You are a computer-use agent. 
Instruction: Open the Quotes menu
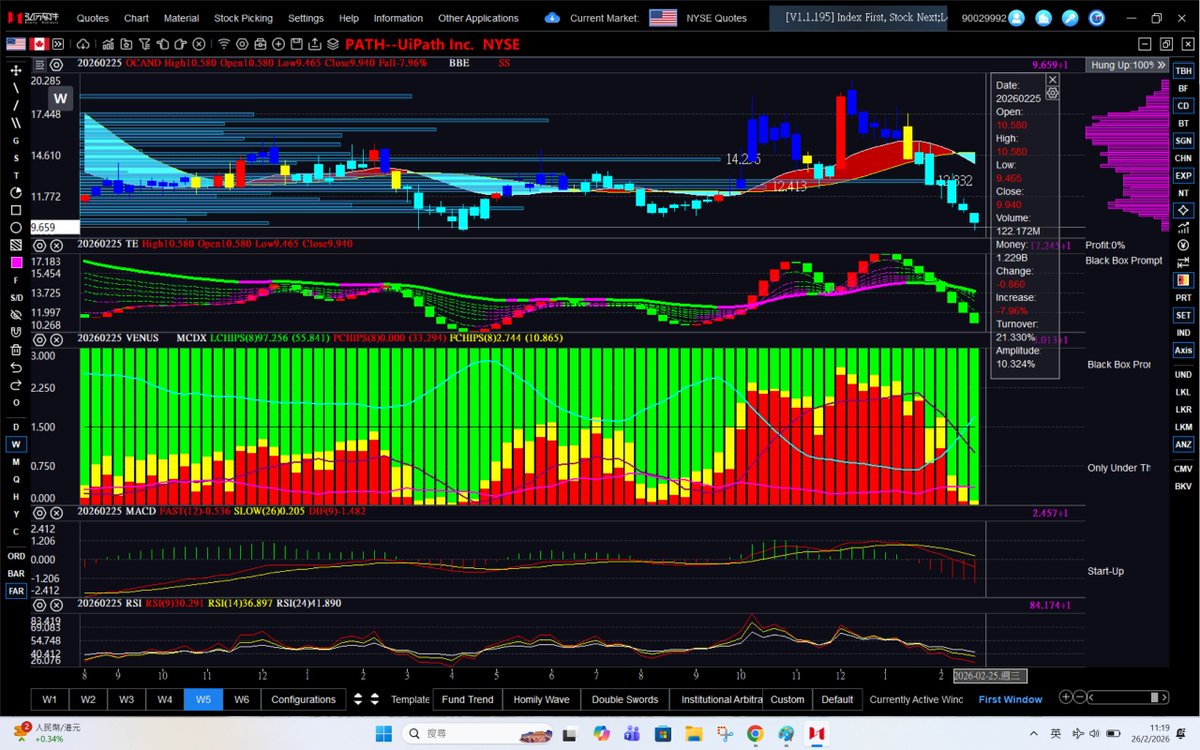click(93, 18)
